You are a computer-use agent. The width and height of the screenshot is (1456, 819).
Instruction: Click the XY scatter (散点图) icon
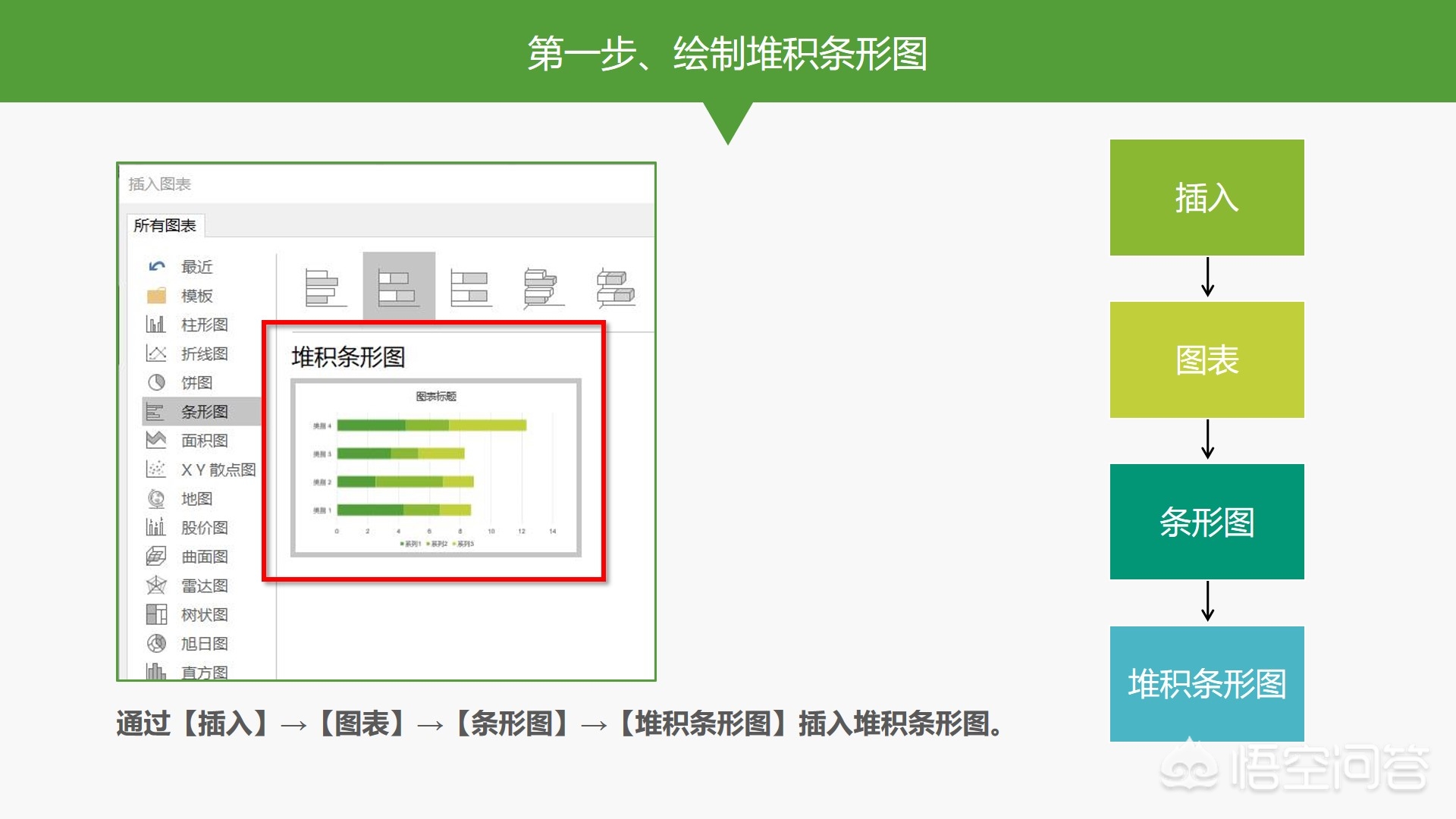(x=155, y=469)
